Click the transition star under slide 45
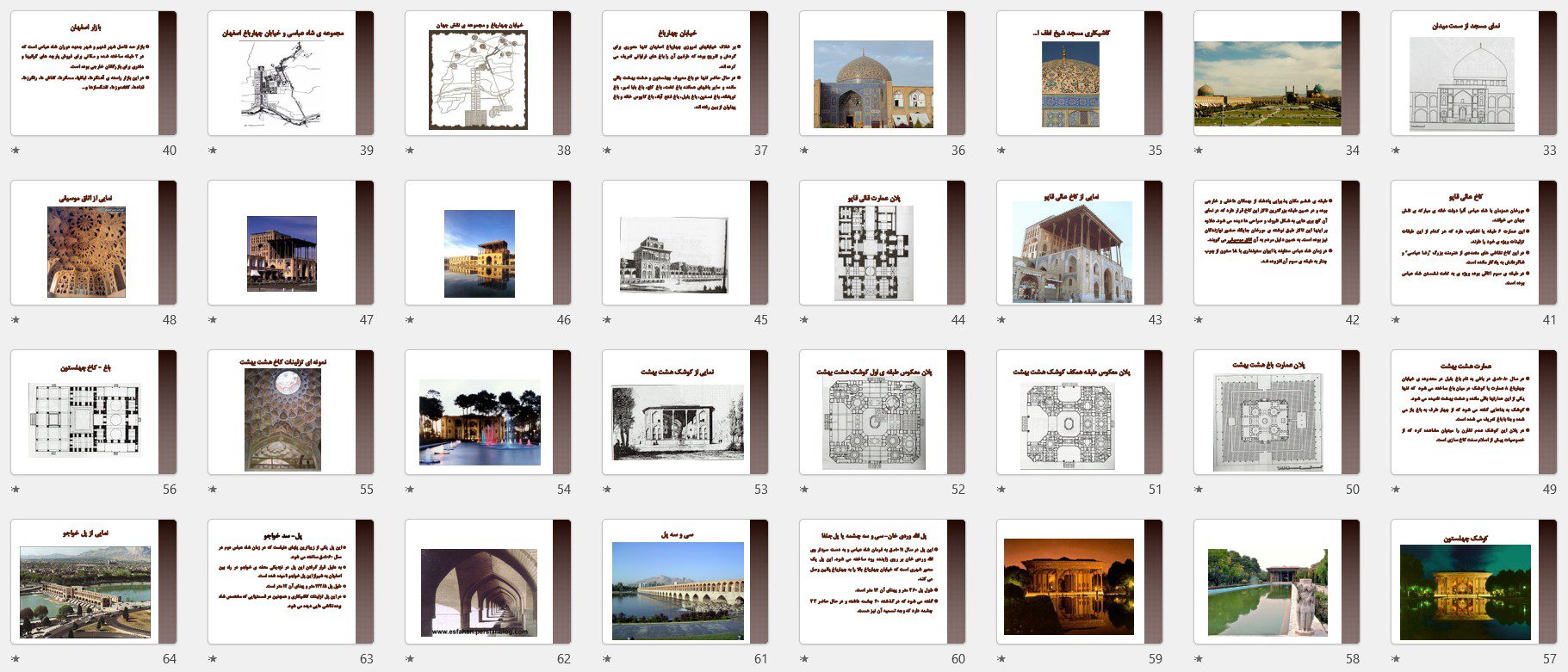The height and width of the screenshot is (672, 1568). [607, 320]
